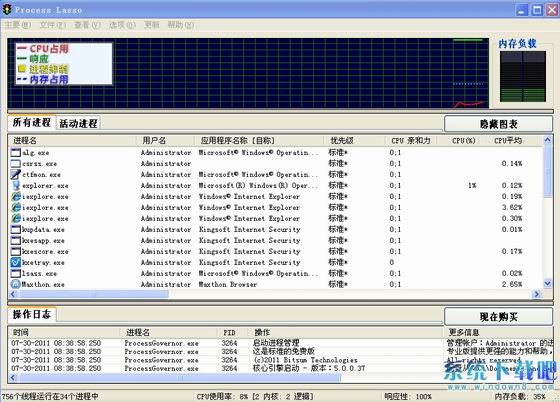The width and height of the screenshot is (560, 402).
Task: Click the CPU占用 legend entry
Action: coord(43,49)
